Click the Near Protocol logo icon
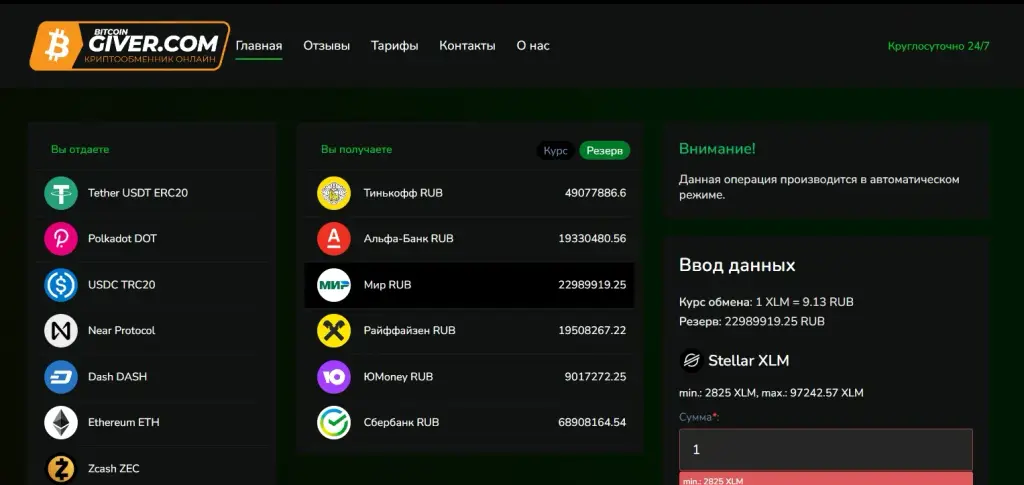Image resolution: width=1024 pixels, height=485 pixels. 61,331
